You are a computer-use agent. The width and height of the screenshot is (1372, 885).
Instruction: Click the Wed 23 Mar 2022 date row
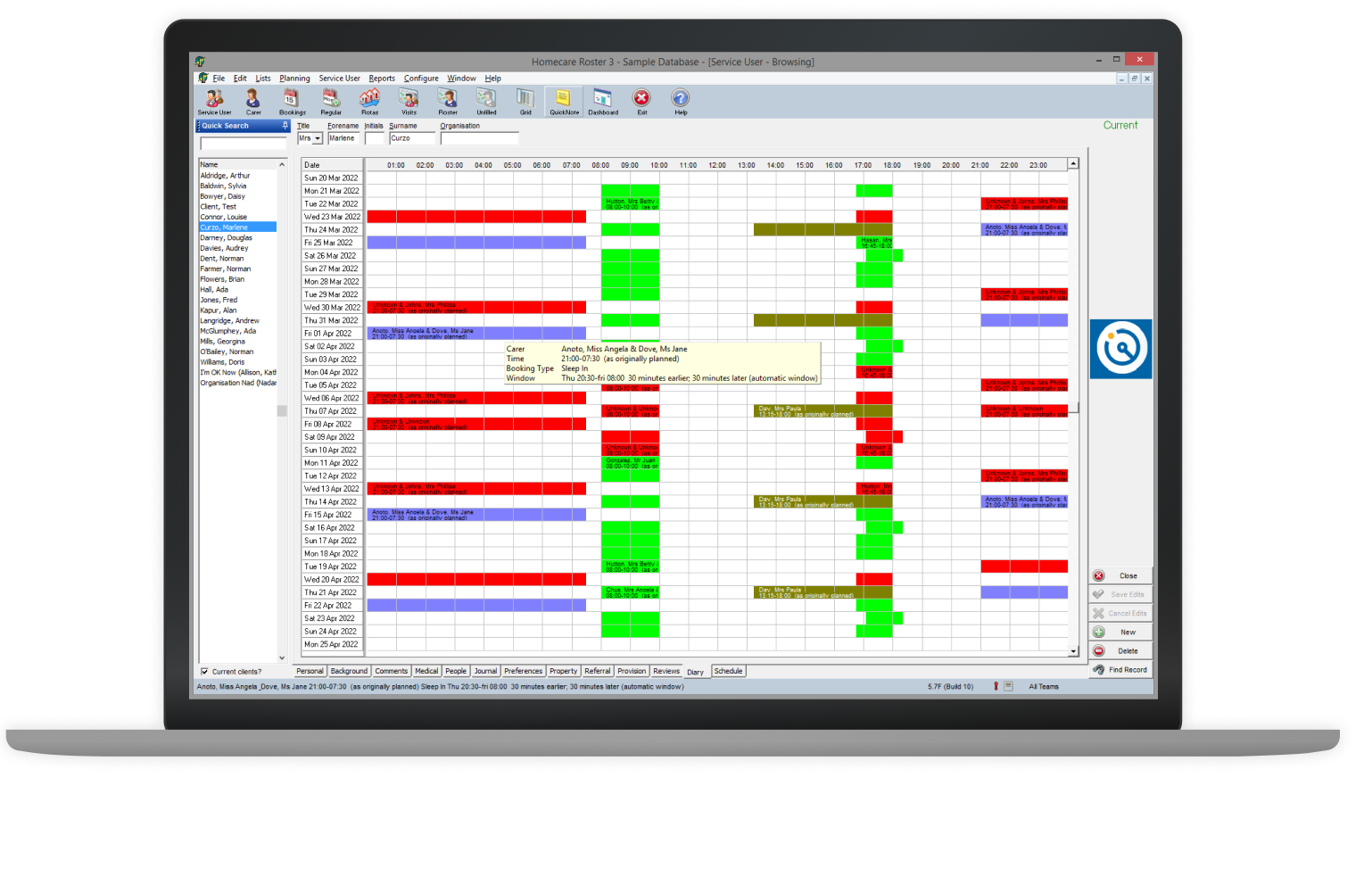coord(332,217)
